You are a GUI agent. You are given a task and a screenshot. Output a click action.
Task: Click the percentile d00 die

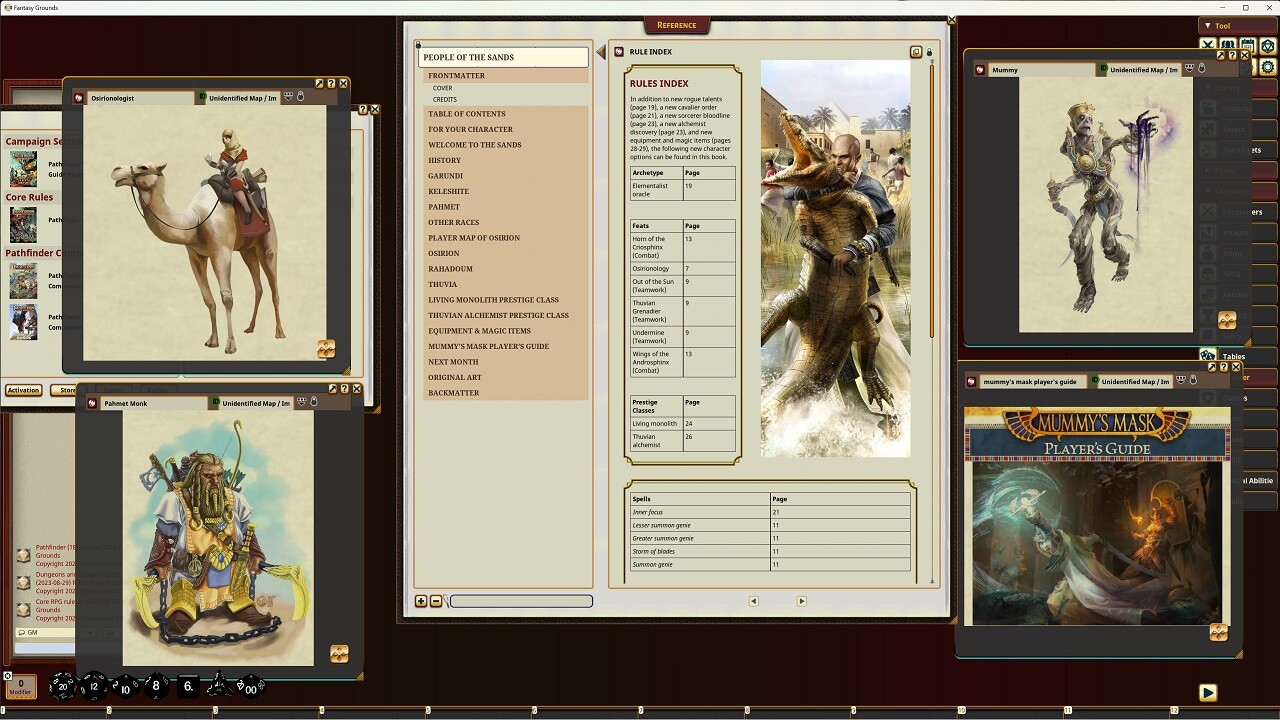coord(251,684)
